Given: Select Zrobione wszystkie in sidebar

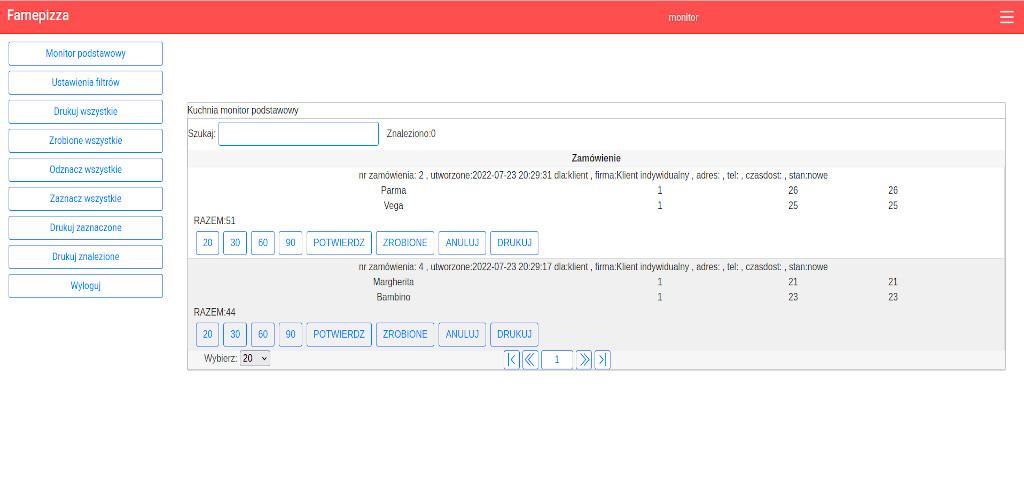Looking at the screenshot, I should 86,141.
